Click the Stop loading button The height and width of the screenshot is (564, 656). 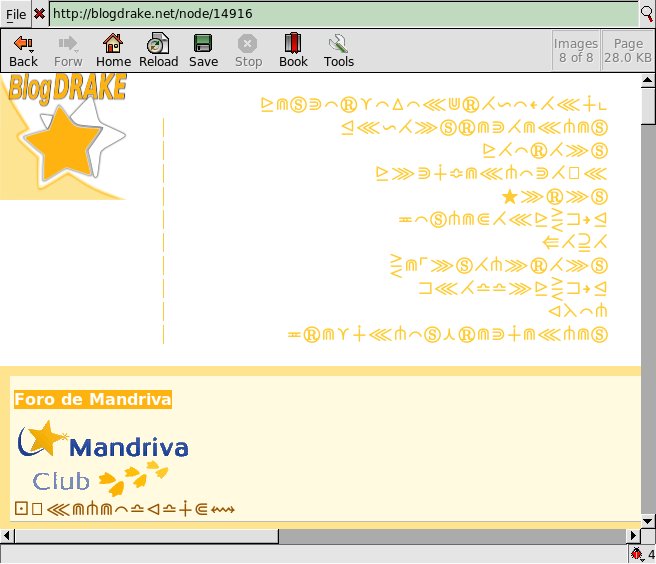tap(248, 50)
